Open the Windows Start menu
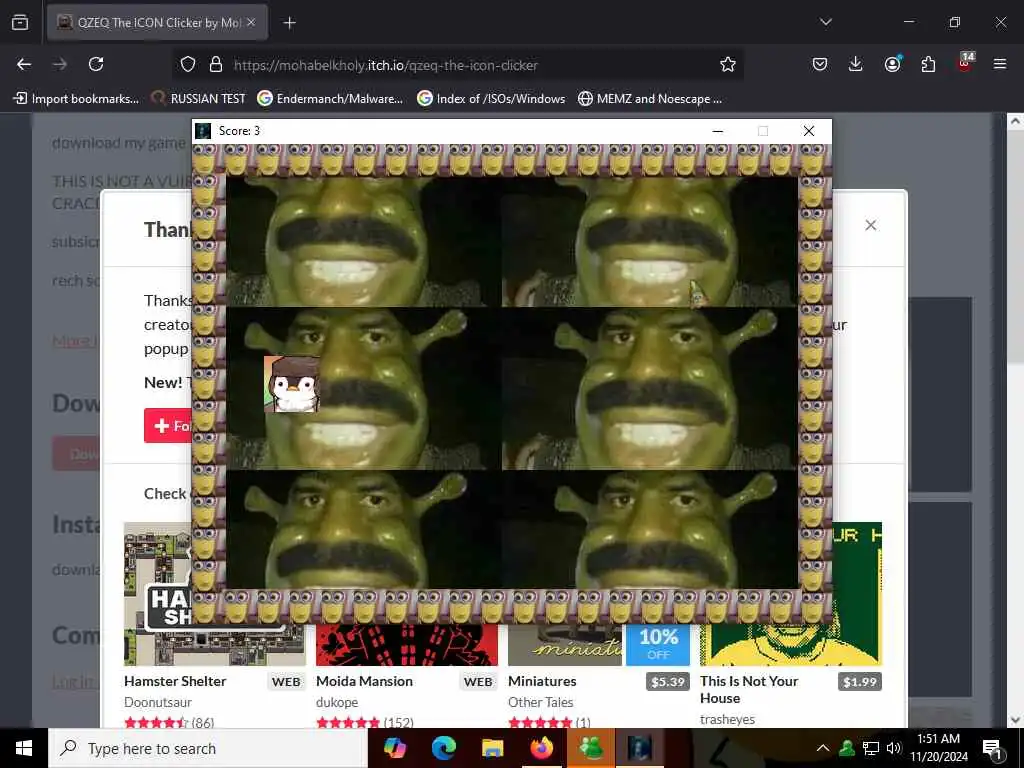Image resolution: width=1024 pixels, height=768 pixels. [24, 748]
